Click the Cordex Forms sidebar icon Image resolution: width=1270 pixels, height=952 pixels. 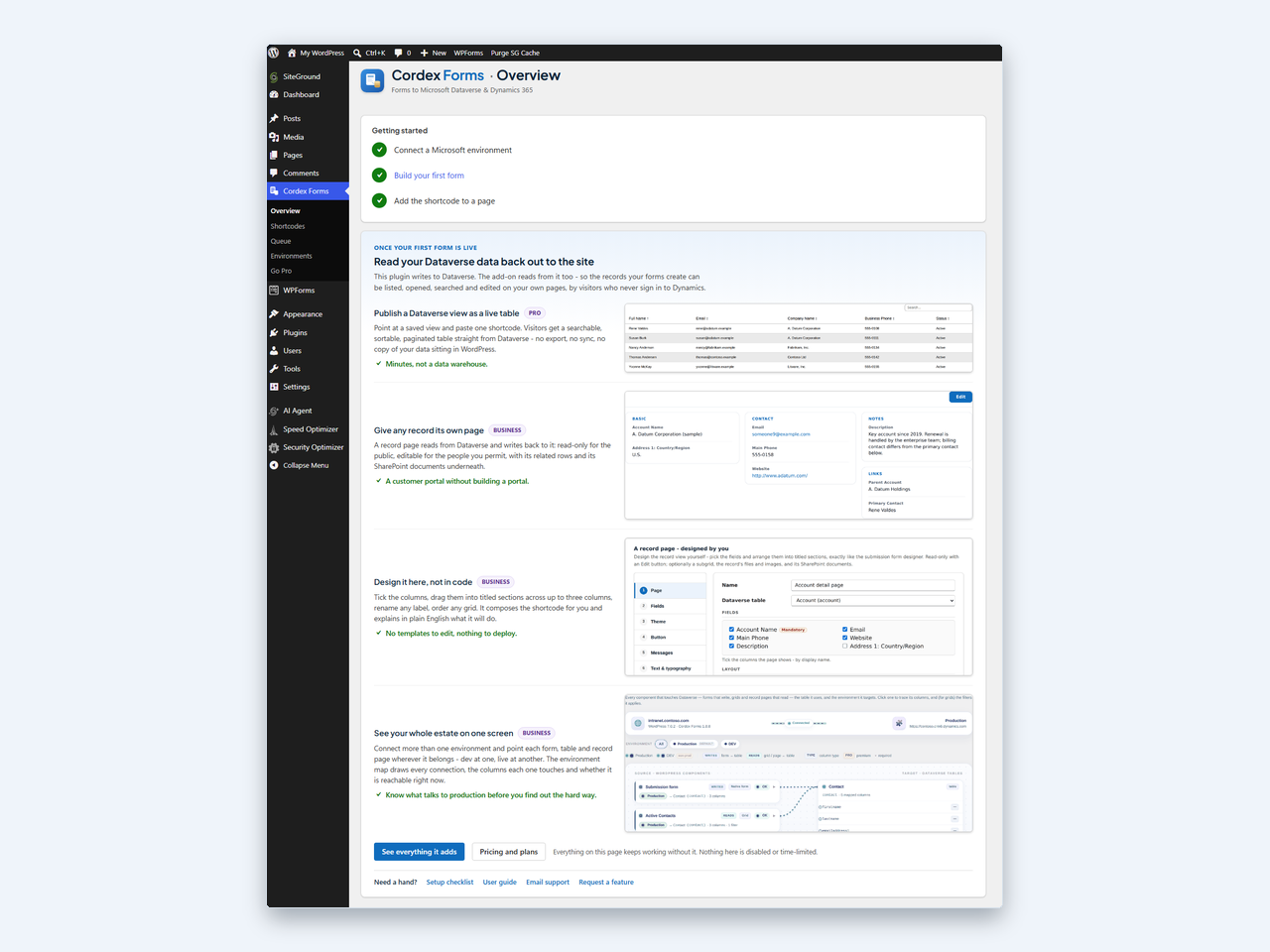point(274,190)
